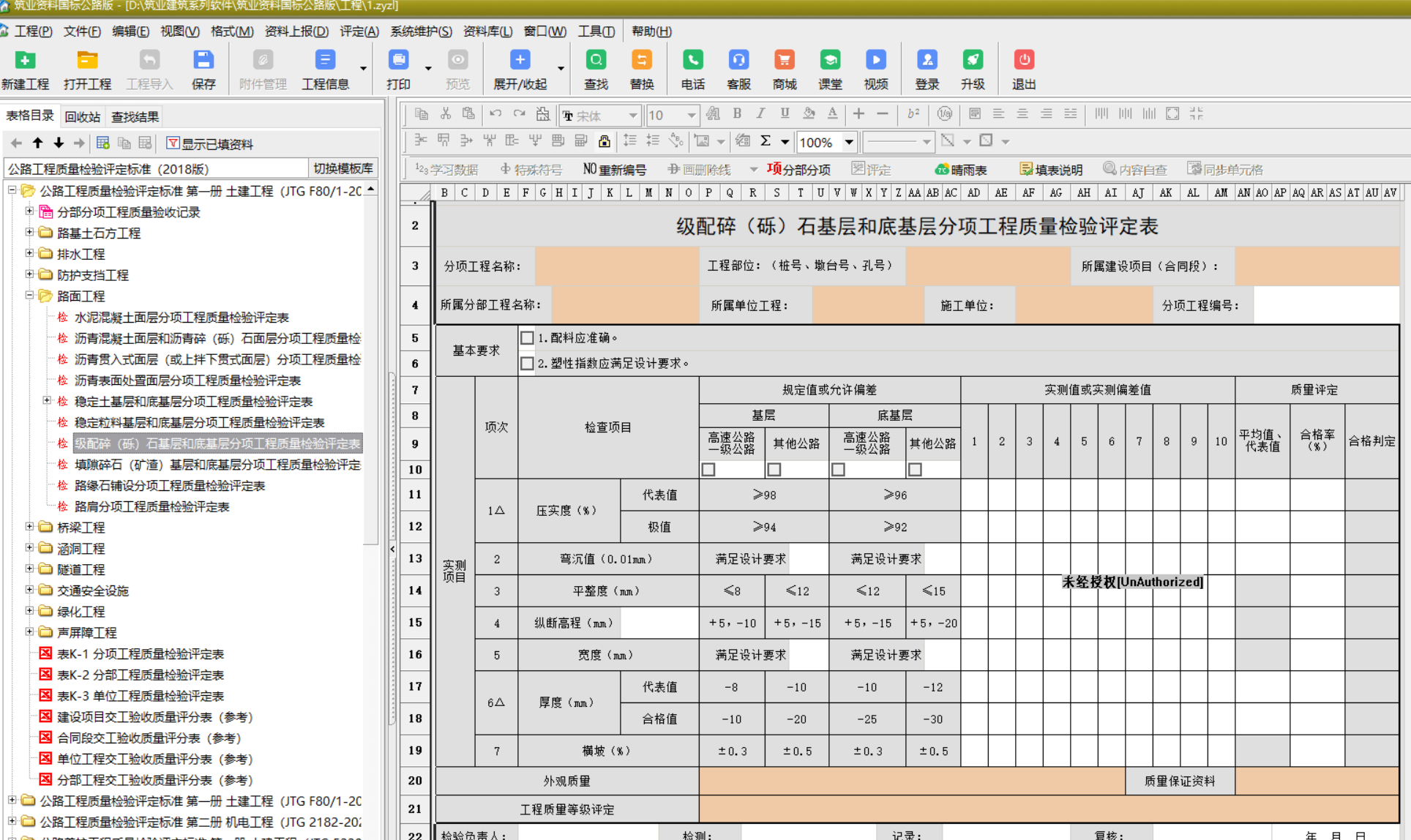Select 表K-1 分项工程质量检验评定表 tree item
The width and height of the screenshot is (1411, 840).
click(141, 653)
